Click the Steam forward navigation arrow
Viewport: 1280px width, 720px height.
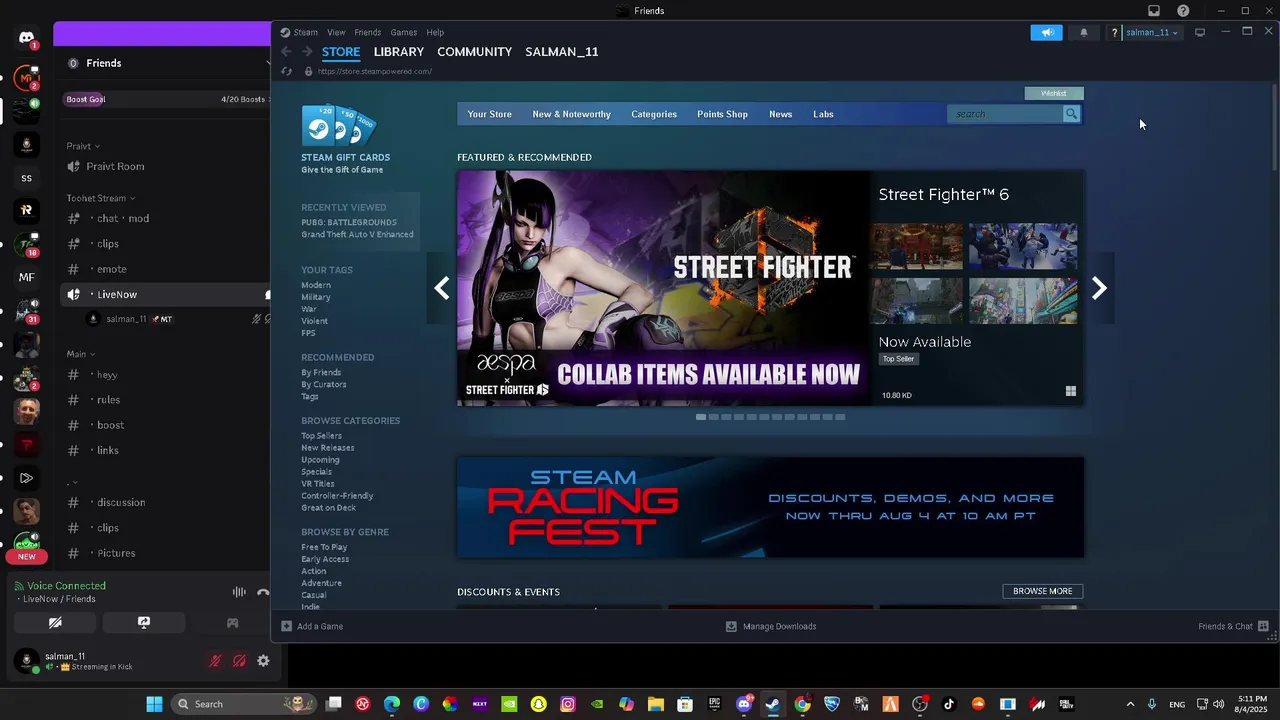pyautogui.click(x=306, y=52)
